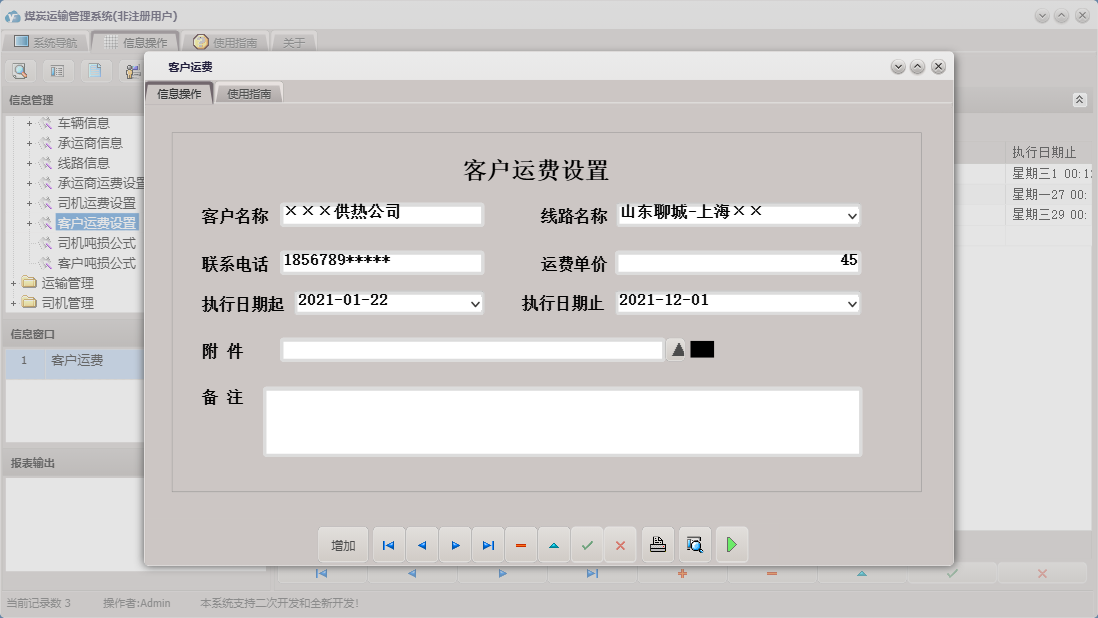The width and height of the screenshot is (1098, 618).
Task: Select the magnifier search icon on the left toolbar
Action: [20, 71]
